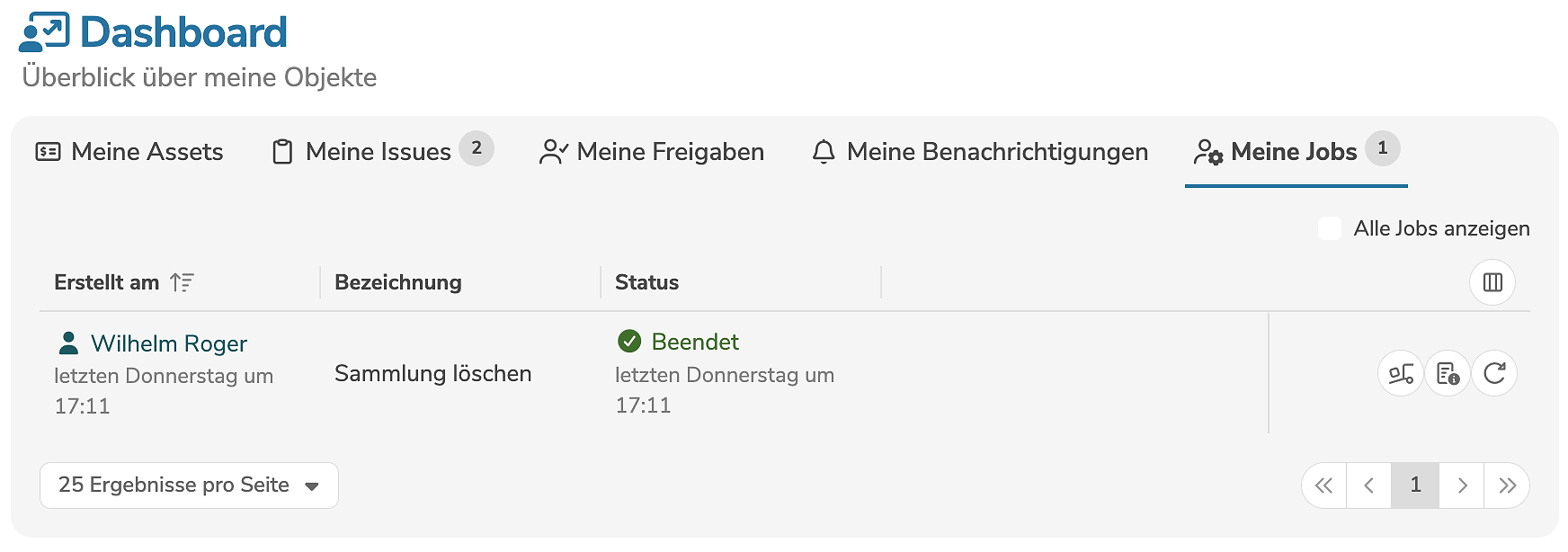
Task: Open the job log details icon
Action: pos(1448,373)
